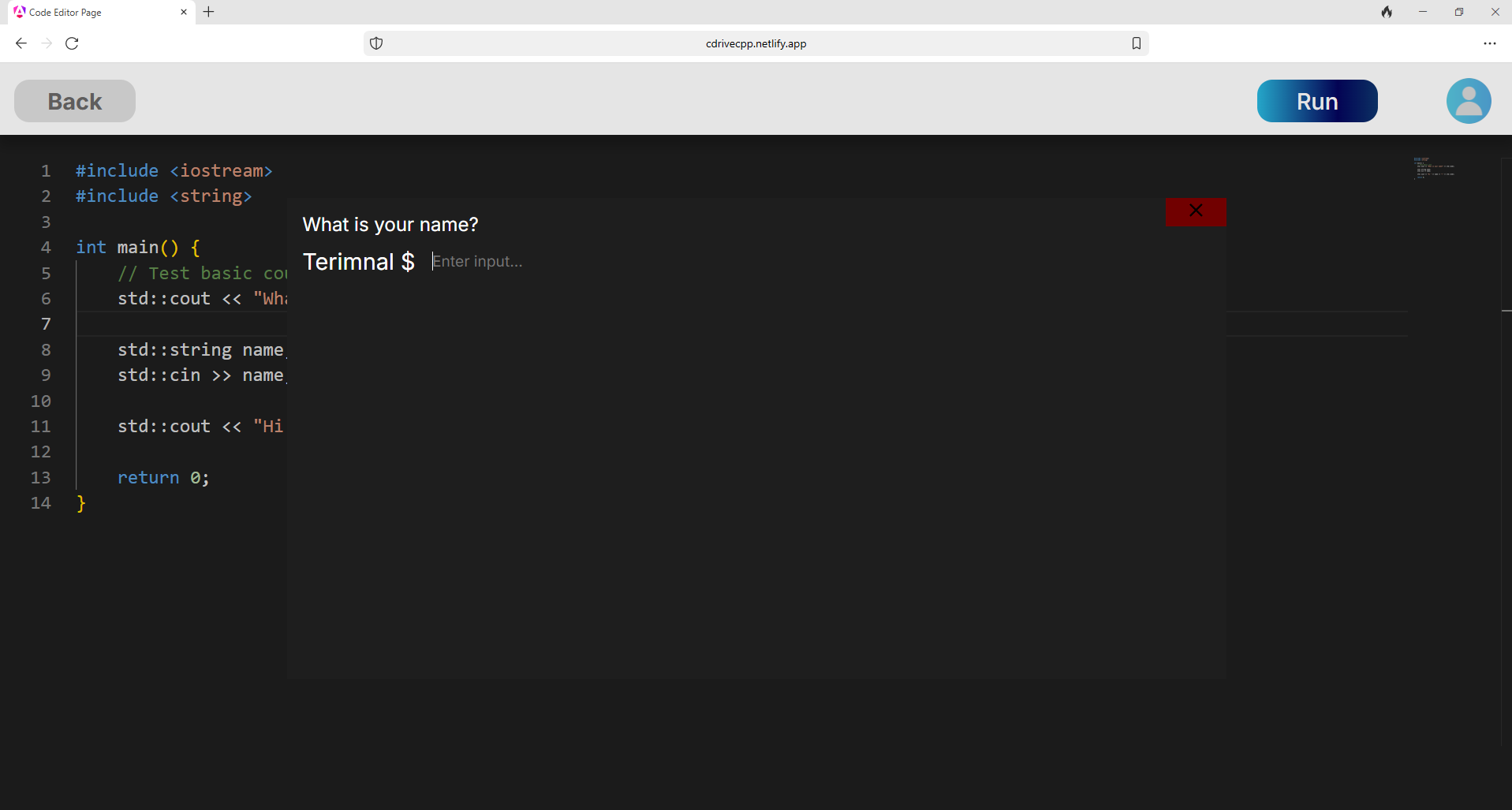Click the closing brace on line 14

[80, 503]
